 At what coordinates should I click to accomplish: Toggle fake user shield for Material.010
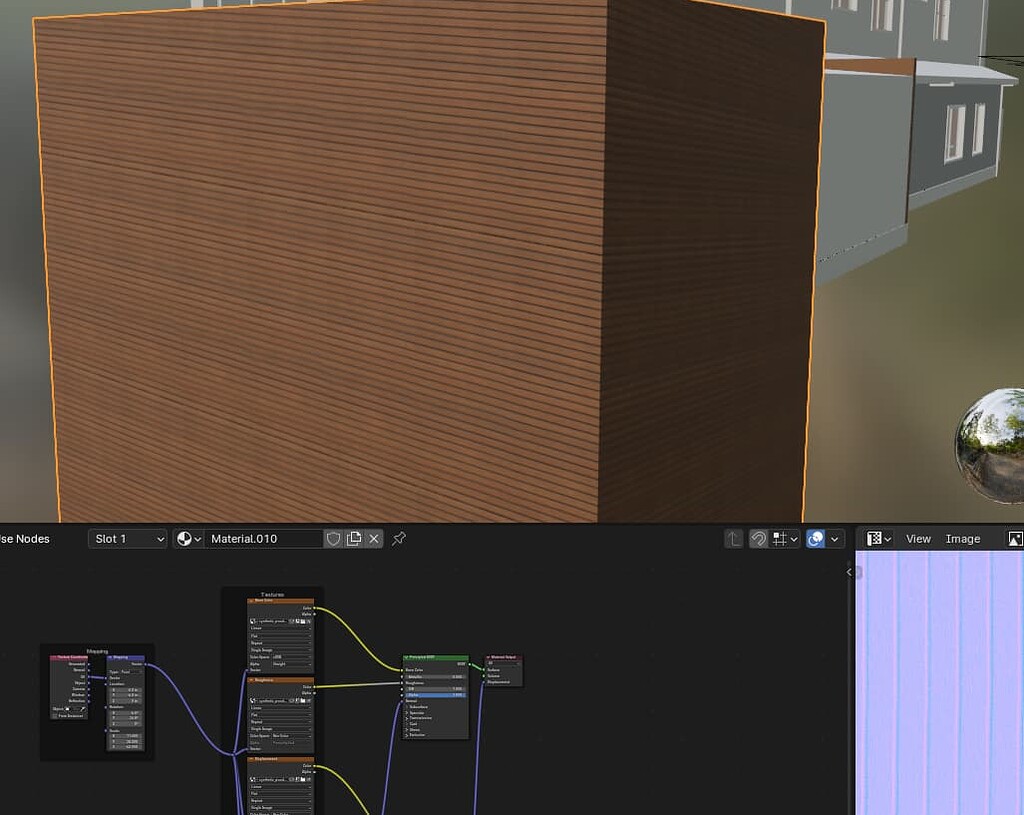334,539
